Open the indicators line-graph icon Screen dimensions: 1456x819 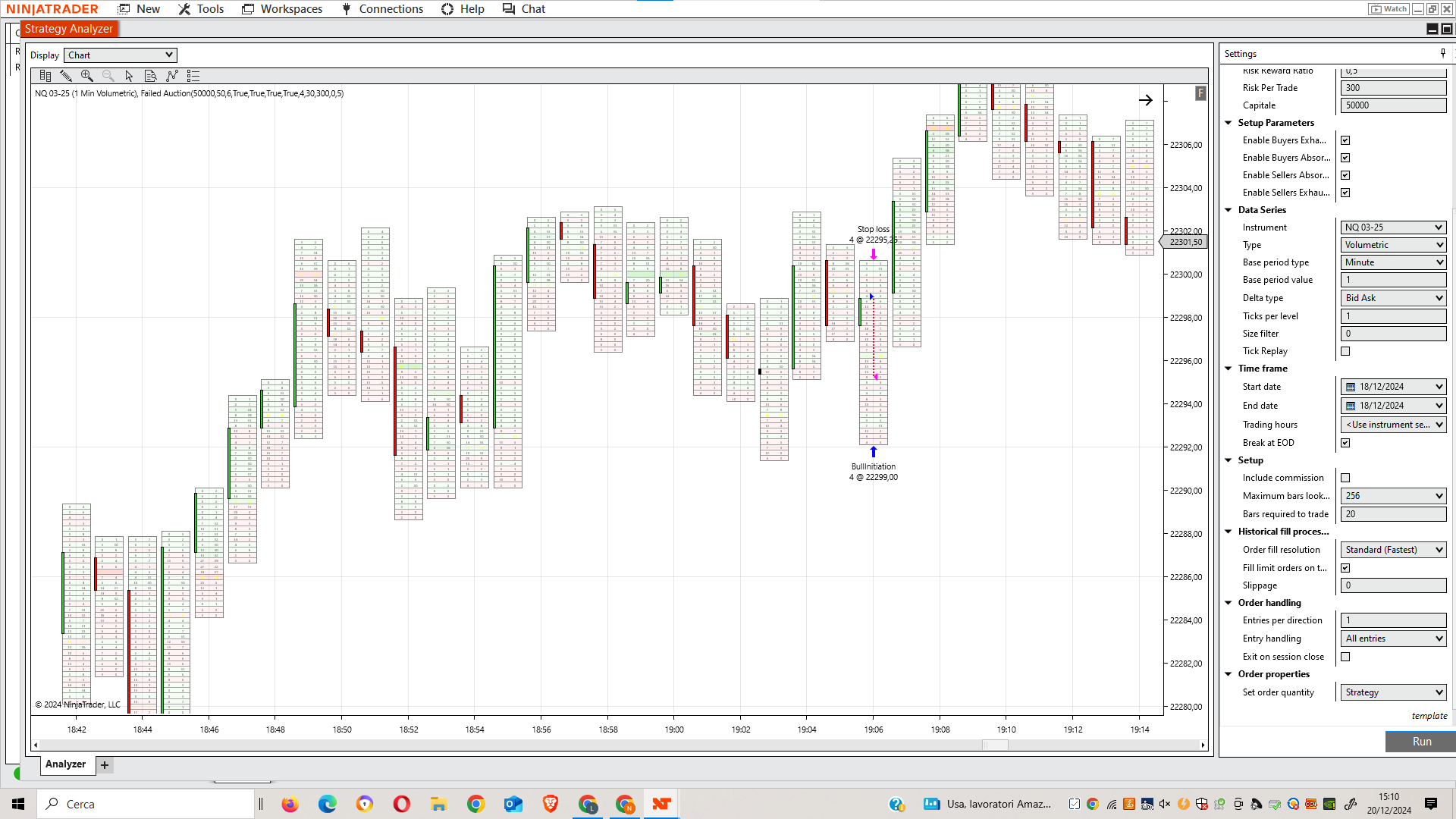click(172, 76)
